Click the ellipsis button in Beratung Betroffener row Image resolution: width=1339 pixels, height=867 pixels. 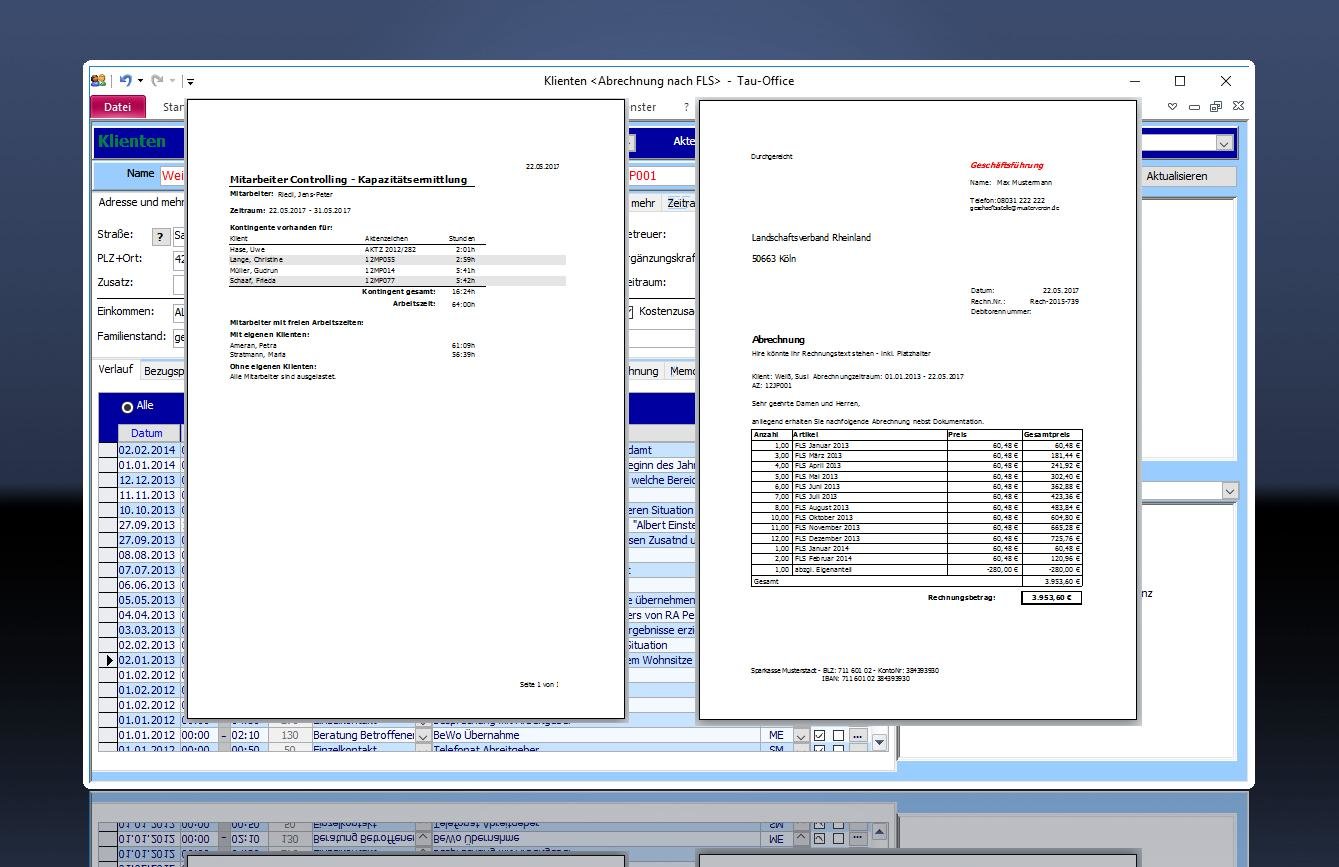pos(857,736)
